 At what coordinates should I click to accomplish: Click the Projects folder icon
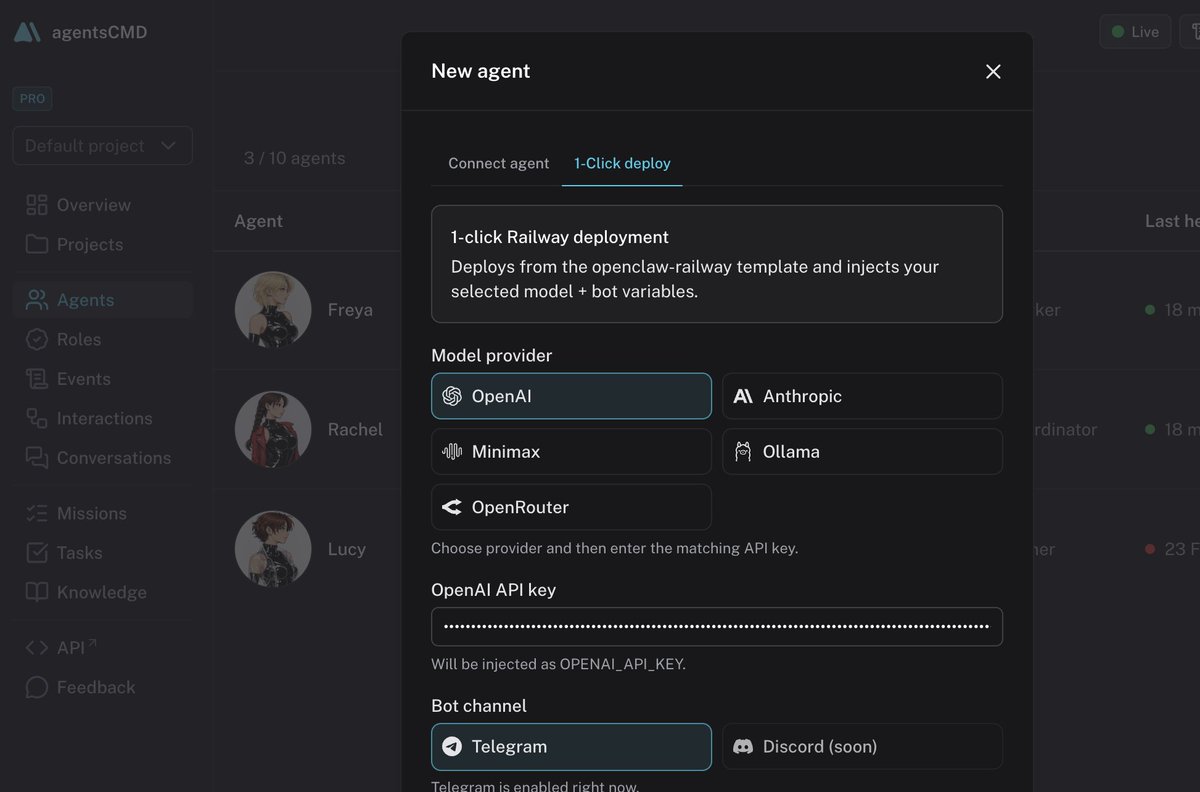[x=37, y=244]
